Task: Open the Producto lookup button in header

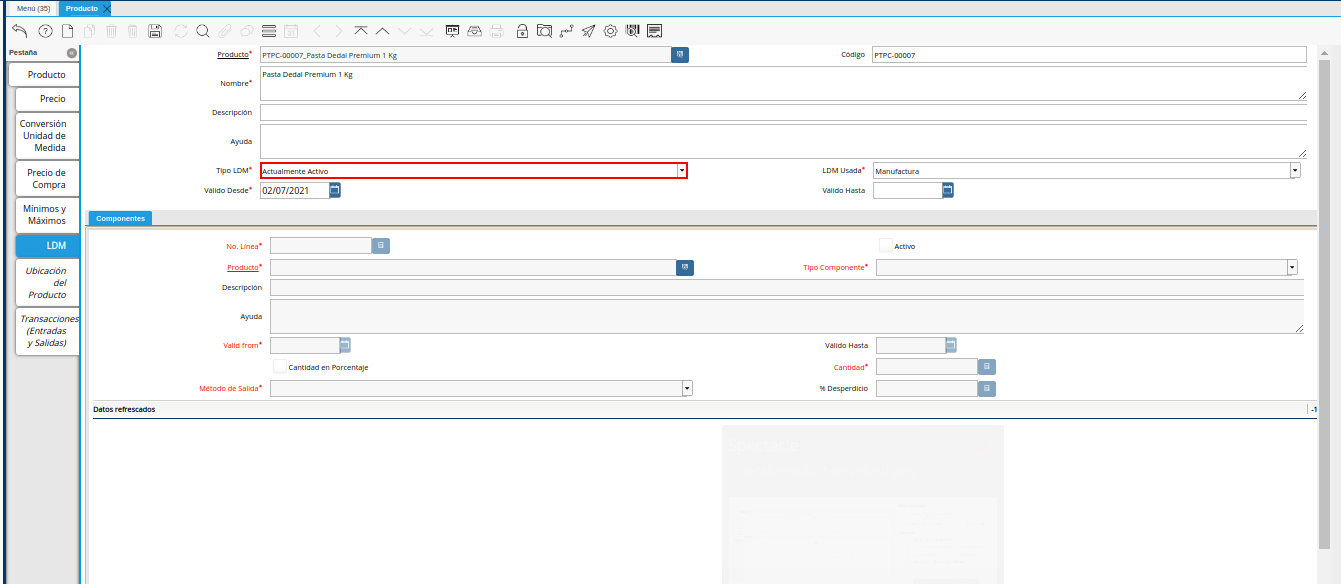Action: pyautogui.click(x=680, y=54)
